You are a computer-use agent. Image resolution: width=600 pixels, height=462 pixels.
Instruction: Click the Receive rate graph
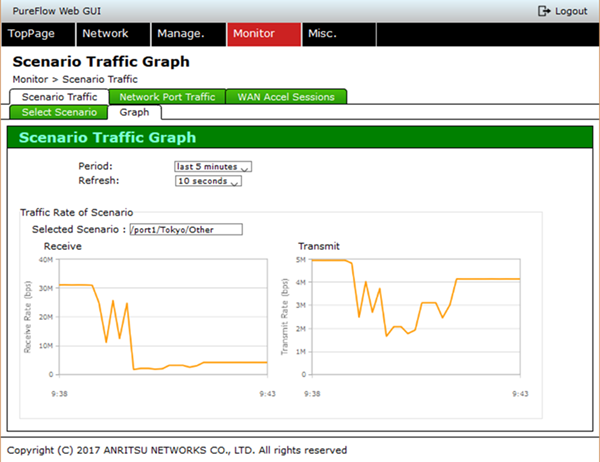pyautogui.click(x=162, y=315)
